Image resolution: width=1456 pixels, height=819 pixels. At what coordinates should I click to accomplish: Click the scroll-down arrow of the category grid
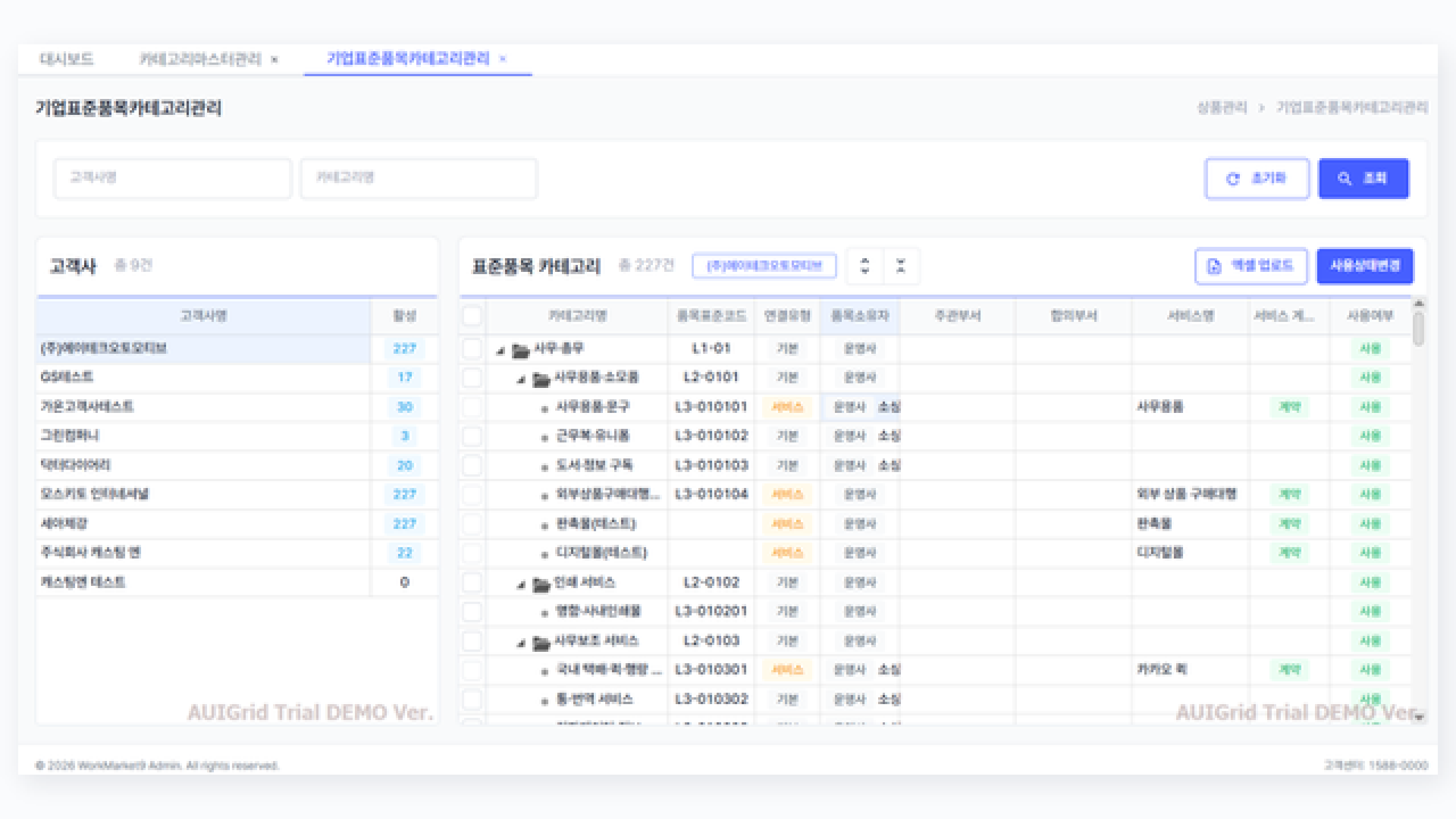(x=1418, y=718)
